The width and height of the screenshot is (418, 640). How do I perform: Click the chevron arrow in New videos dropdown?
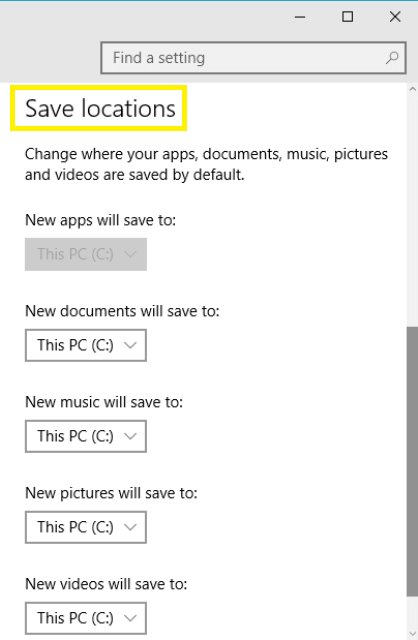pos(130,618)
